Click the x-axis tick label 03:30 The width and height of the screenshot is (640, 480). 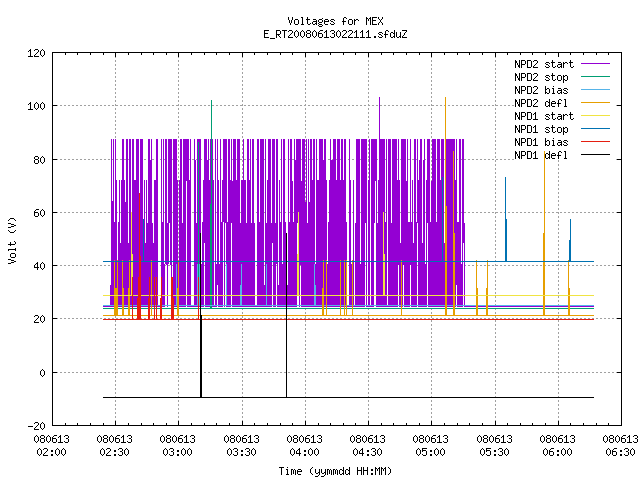coord(241,452)
